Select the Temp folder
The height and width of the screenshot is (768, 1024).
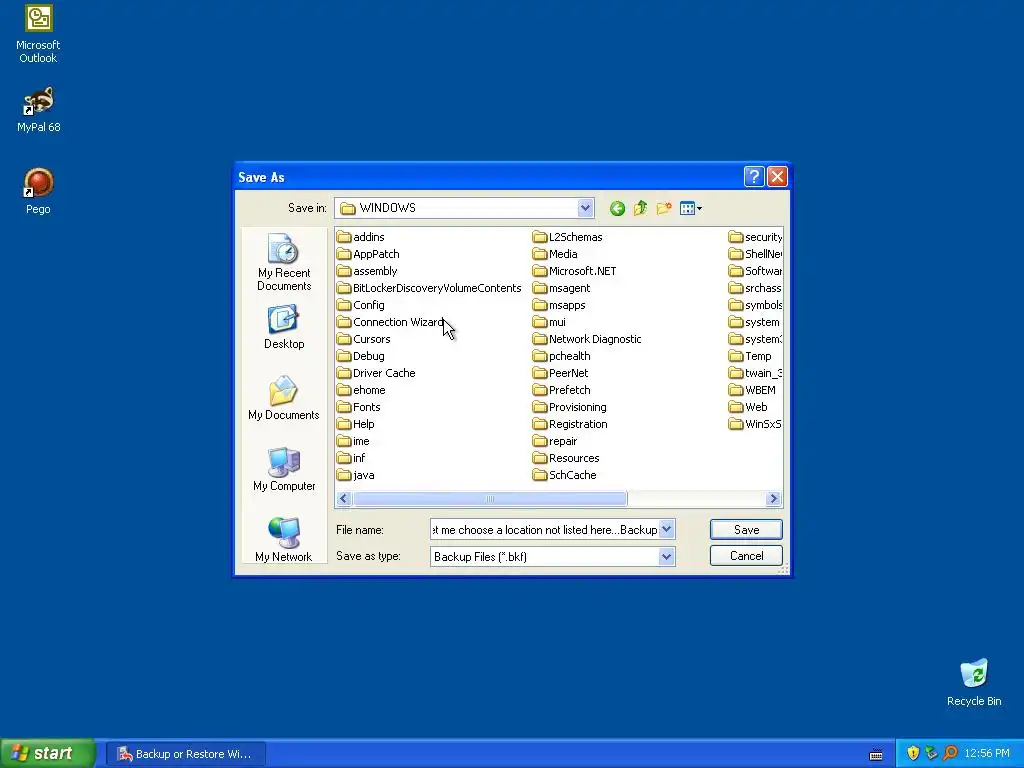(750, 356)
